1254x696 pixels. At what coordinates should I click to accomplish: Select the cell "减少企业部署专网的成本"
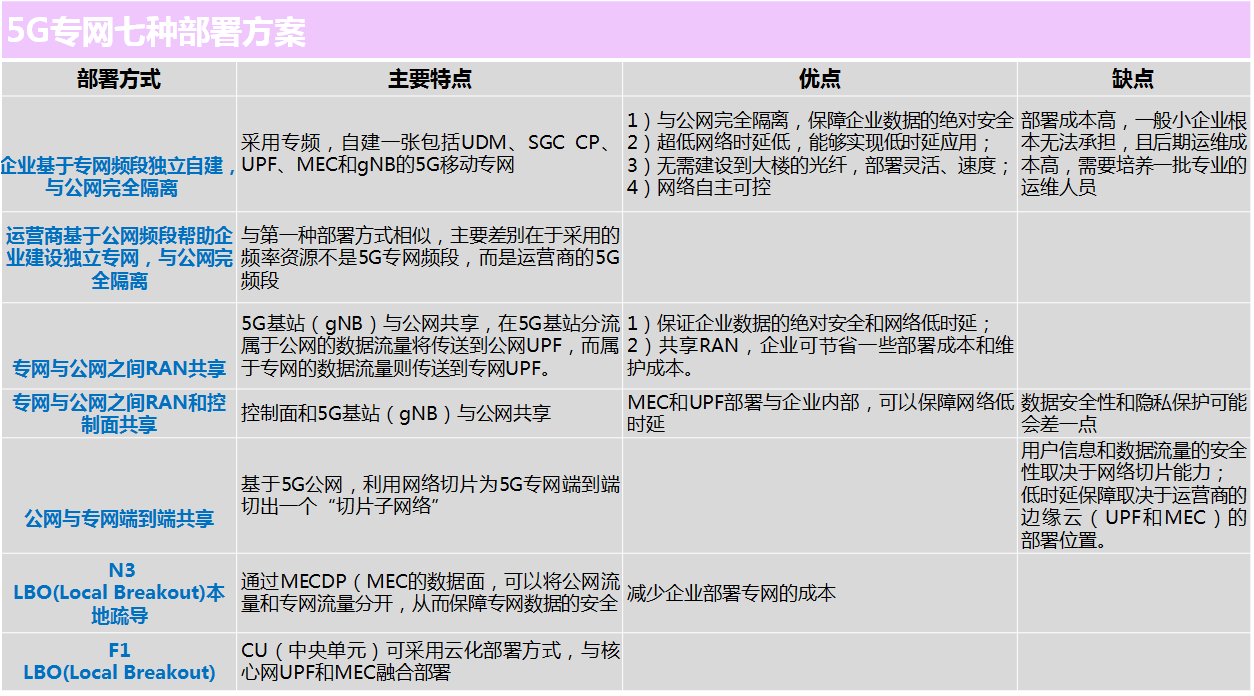(731, 593)
